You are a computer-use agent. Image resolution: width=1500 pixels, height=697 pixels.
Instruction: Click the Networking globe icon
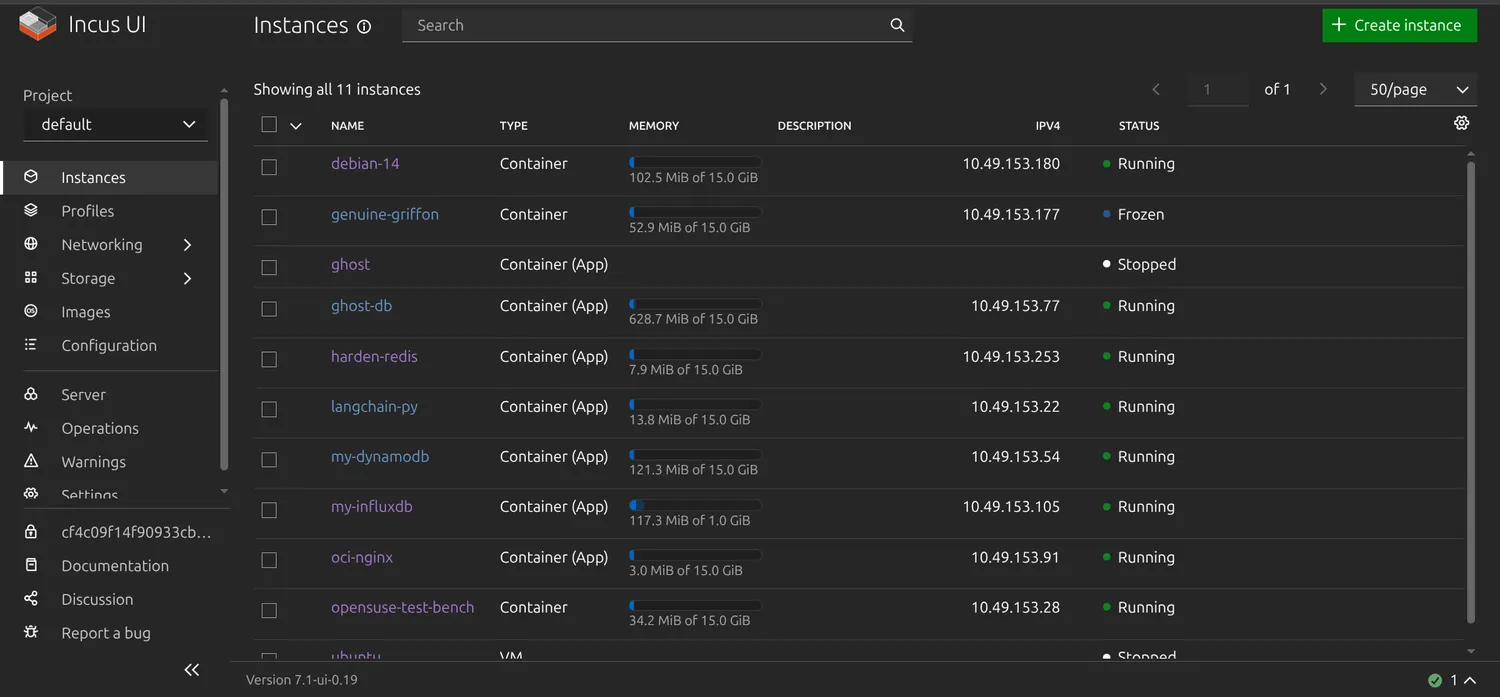[x=31, y=244]
